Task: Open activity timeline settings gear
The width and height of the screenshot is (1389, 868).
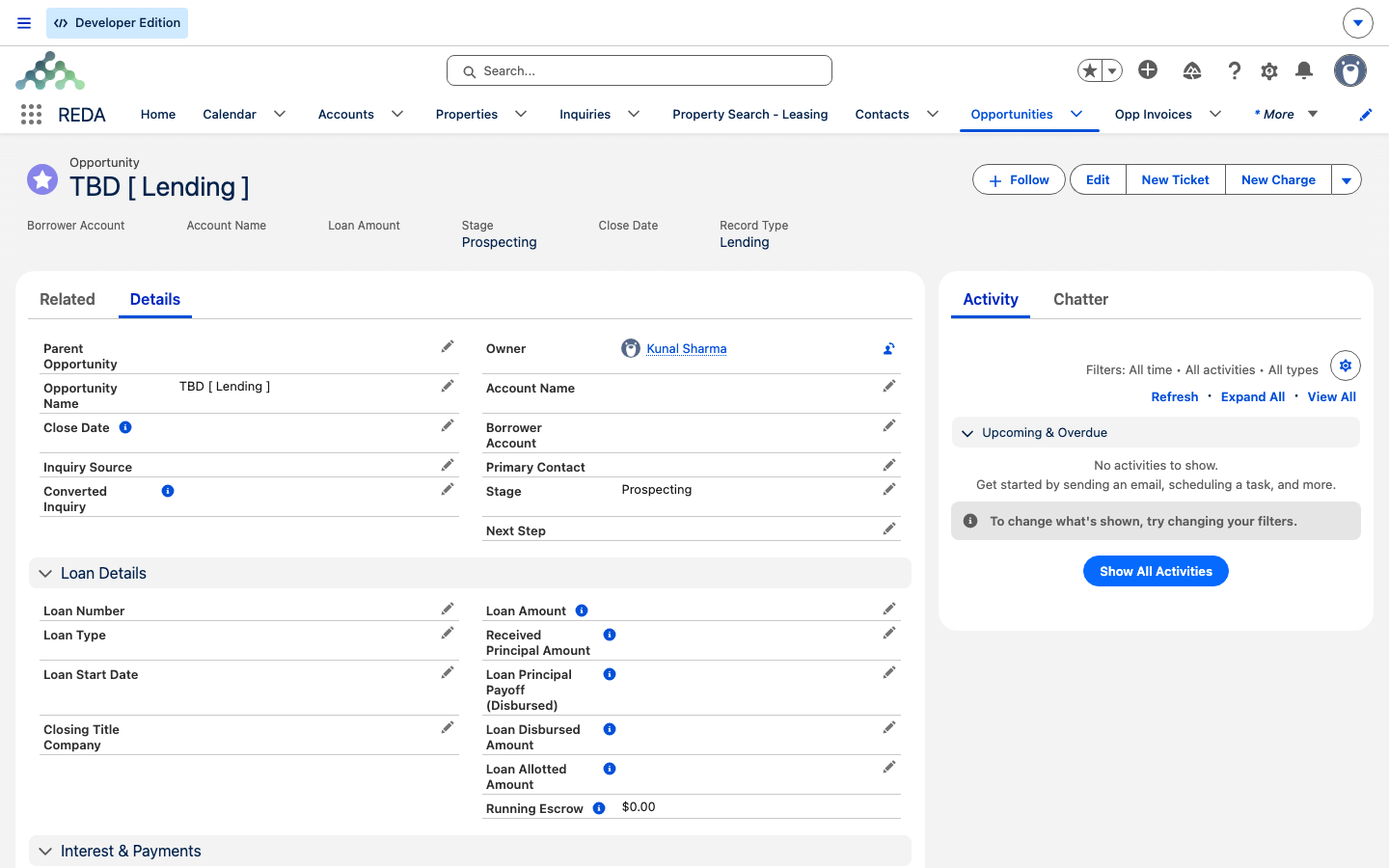Action: pyautogui.click(x=1346, y=366)
